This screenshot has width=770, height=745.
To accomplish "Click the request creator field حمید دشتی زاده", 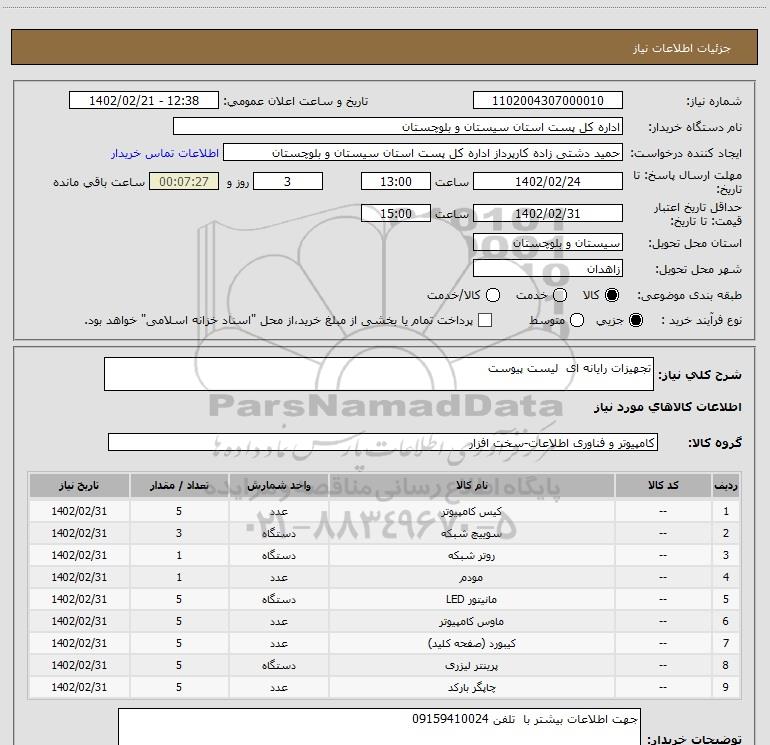I will [423, 153].
